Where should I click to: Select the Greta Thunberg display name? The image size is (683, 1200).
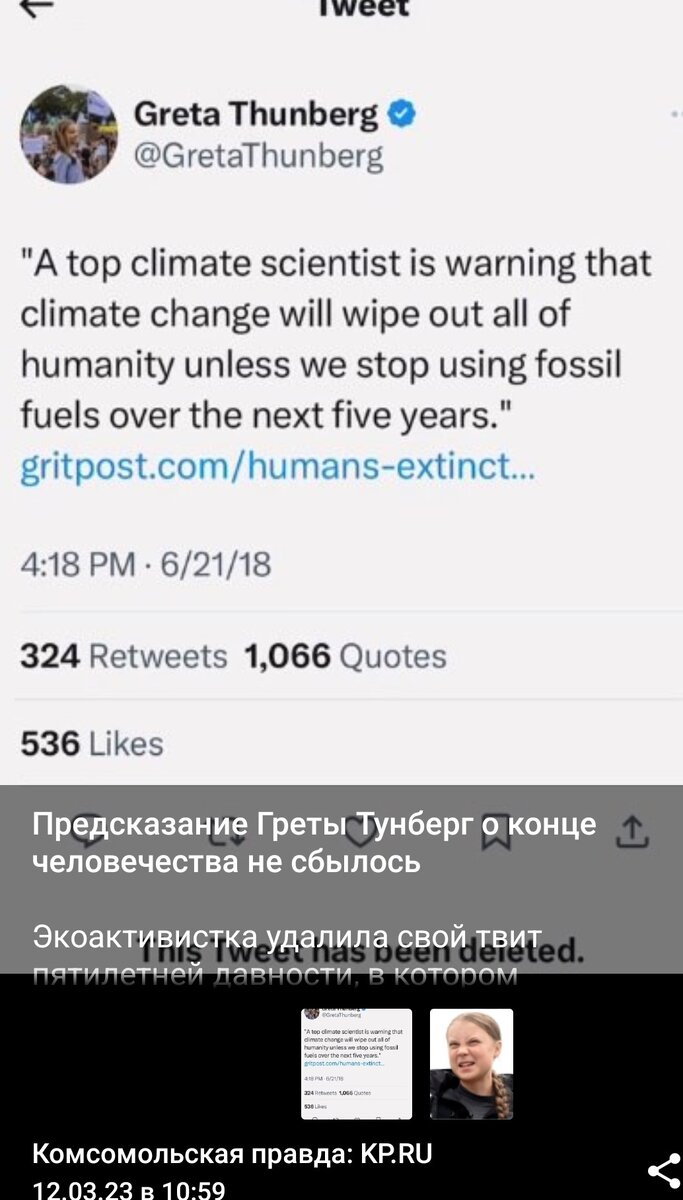pos(256,115)
